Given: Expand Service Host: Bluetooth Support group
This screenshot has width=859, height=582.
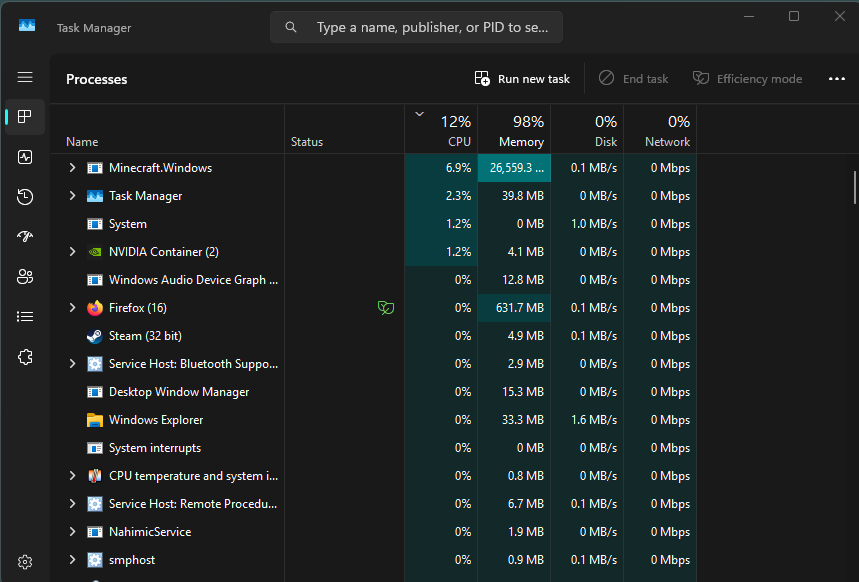Looking at the screenshot, I should point(72,364).
